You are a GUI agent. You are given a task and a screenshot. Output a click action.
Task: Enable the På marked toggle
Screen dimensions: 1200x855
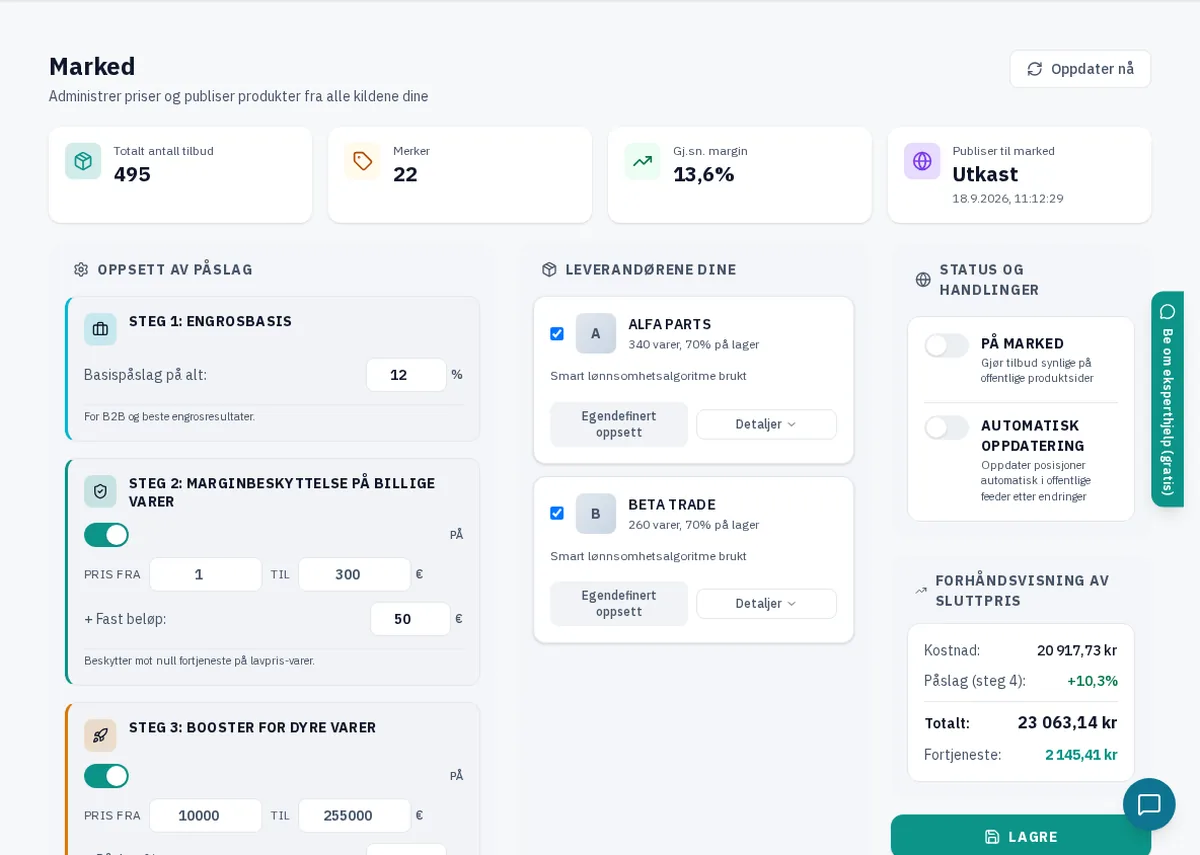(x=946, y=345)
